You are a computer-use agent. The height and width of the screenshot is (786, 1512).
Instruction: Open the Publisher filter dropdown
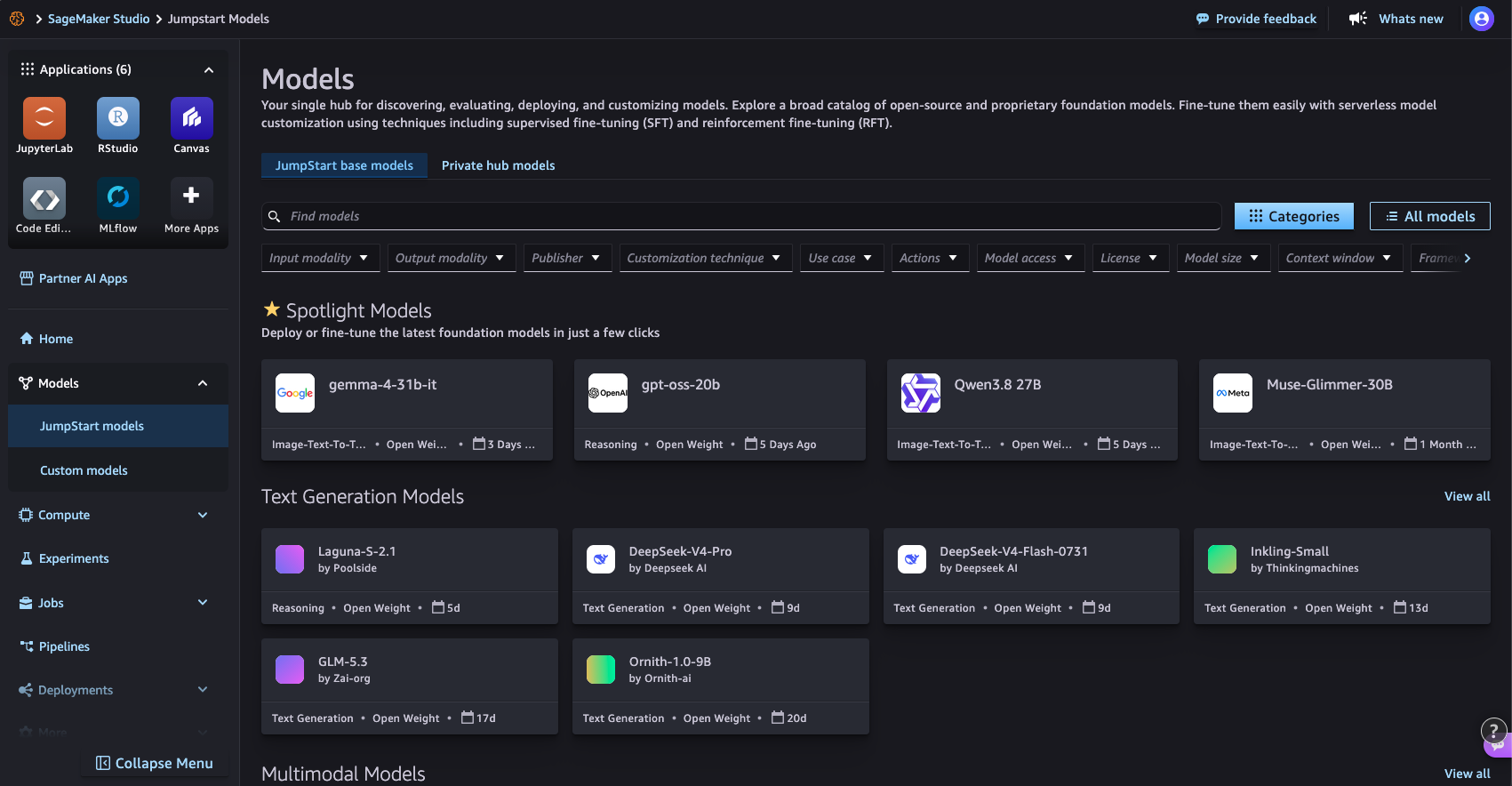pos(567,258)
